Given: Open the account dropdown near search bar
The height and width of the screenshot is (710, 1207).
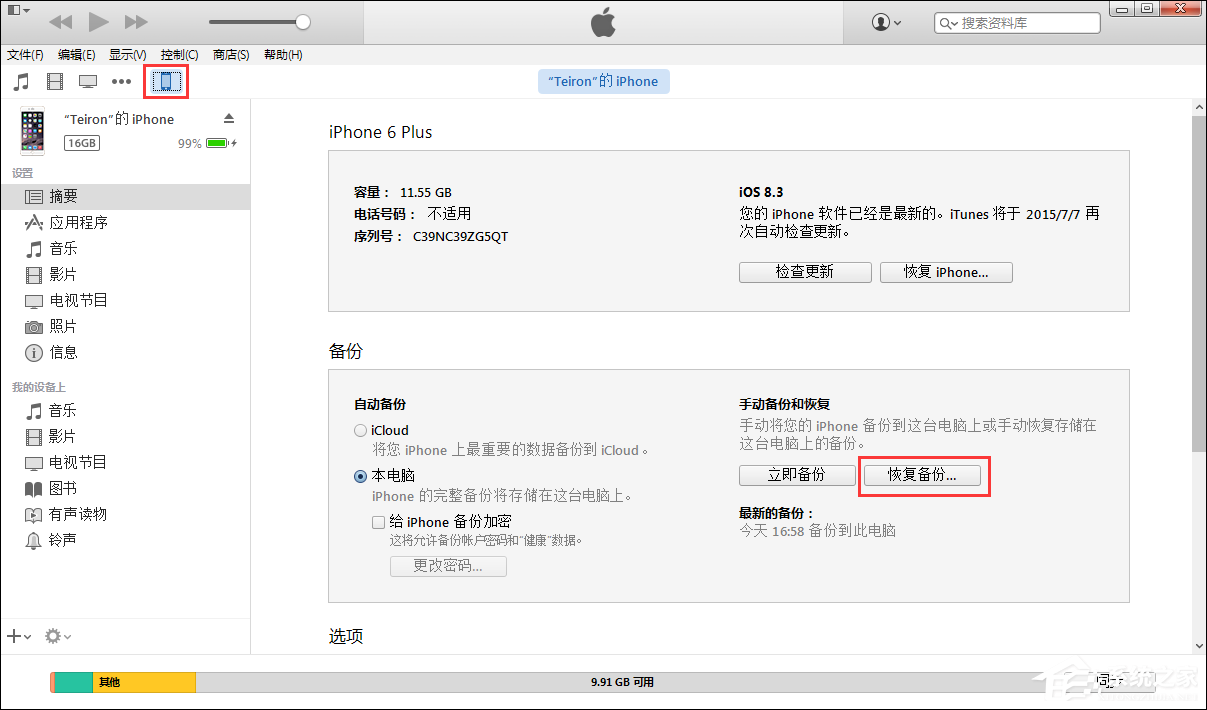Looking at the screenshot, I should 883,22.
